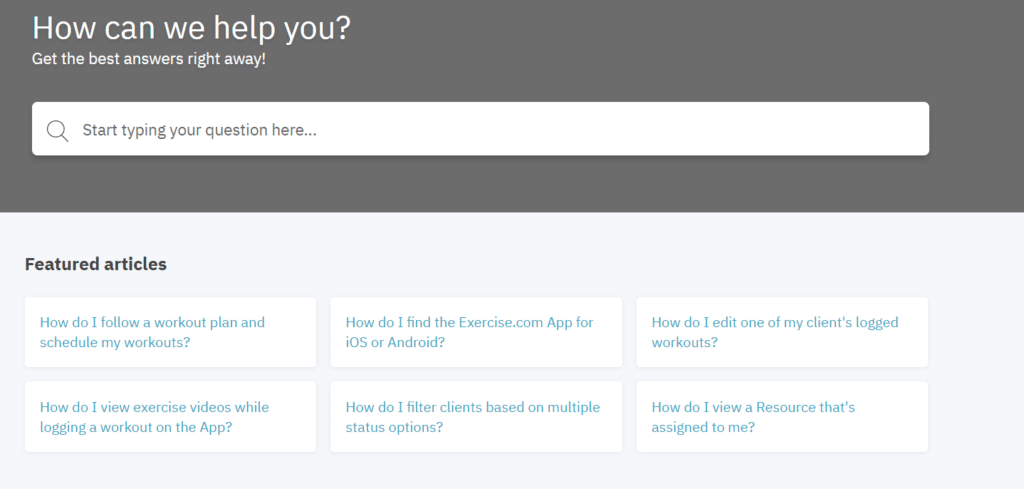Click the 'Get the best answers right away!' subtitle
Image resolution: width=1024 pixels, height=489 pixels.
tap(148, 59)
